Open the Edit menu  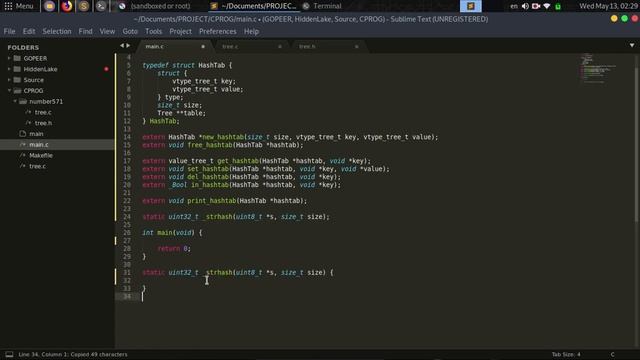[x=29, y=31]
